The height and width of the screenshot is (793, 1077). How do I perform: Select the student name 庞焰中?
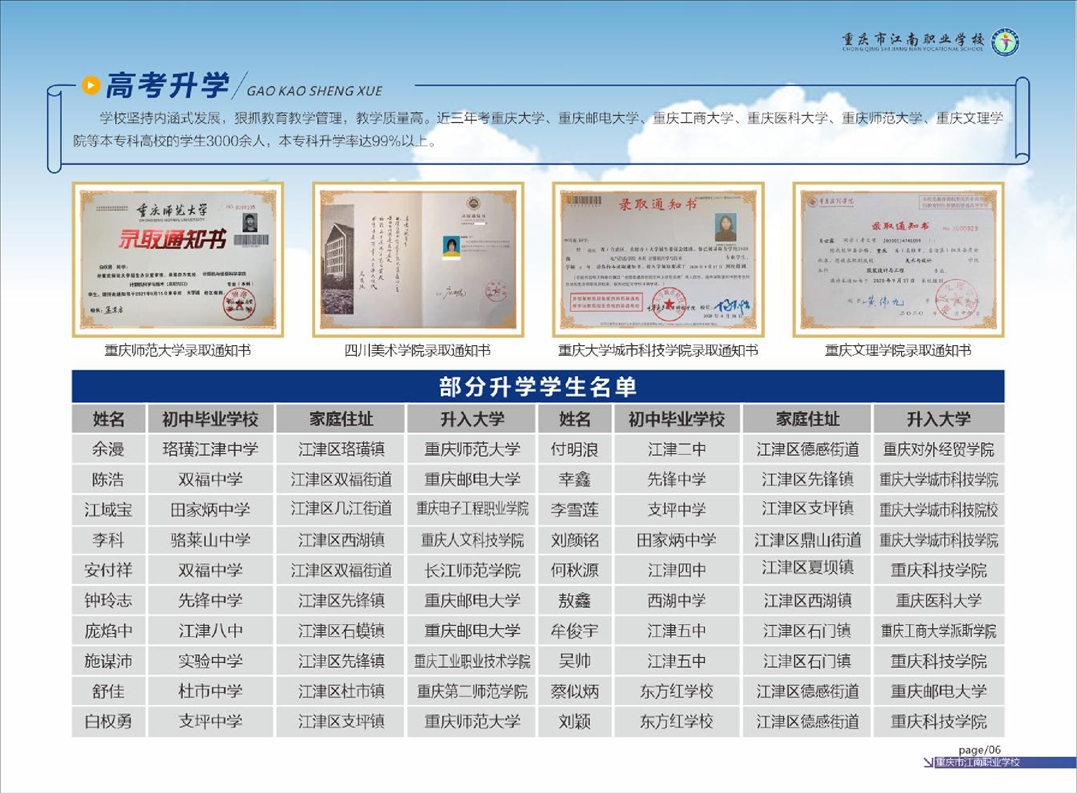point(109,630)
